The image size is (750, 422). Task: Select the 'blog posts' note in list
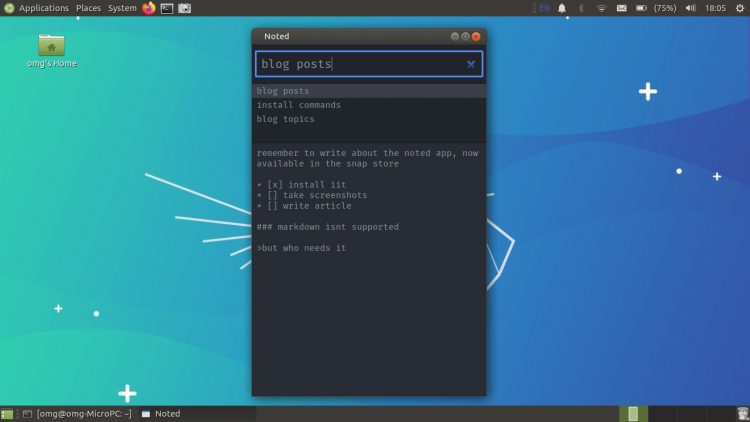pyautogui.click(x=369, y=91)
